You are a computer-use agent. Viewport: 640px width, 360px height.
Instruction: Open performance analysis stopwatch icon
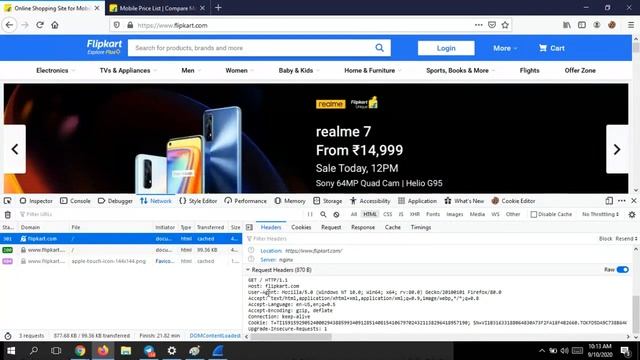(x=8, y=336)
